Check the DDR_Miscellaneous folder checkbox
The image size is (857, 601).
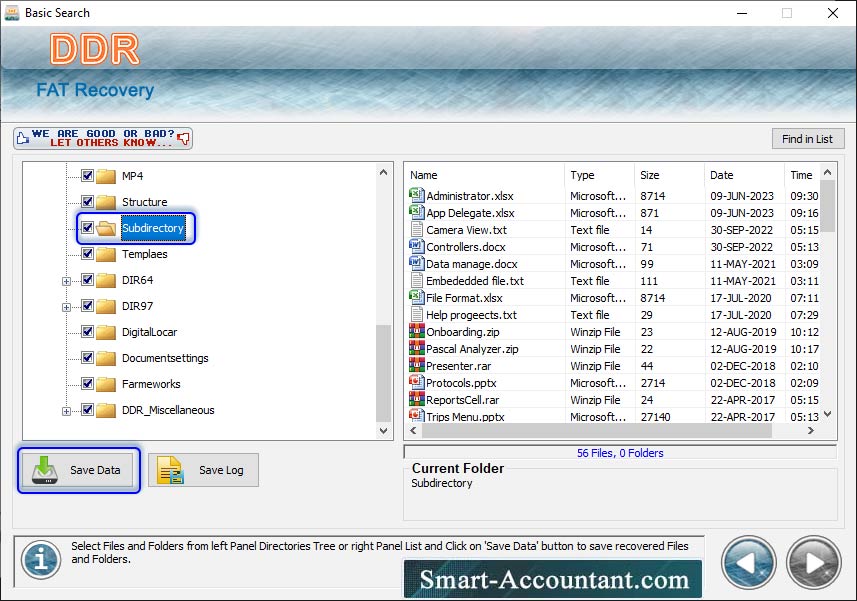click(87, 409)
